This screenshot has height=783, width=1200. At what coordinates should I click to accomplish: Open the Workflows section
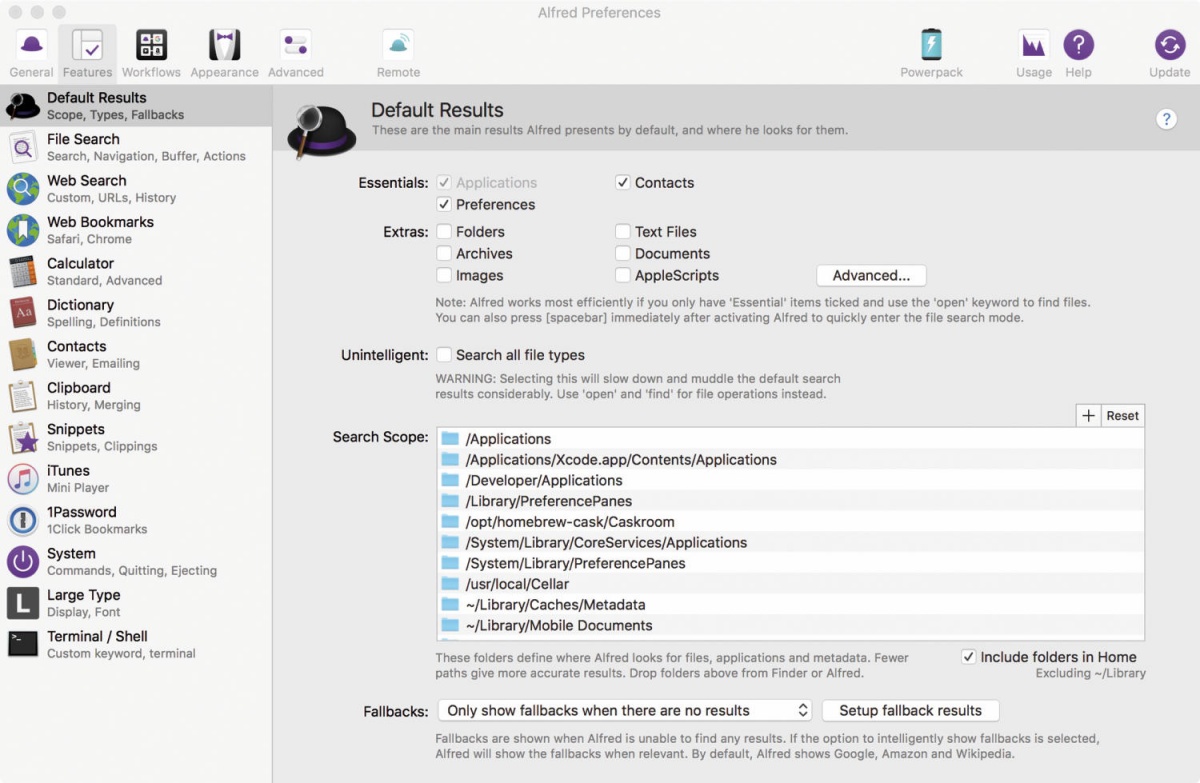click(x=151, y=53)
